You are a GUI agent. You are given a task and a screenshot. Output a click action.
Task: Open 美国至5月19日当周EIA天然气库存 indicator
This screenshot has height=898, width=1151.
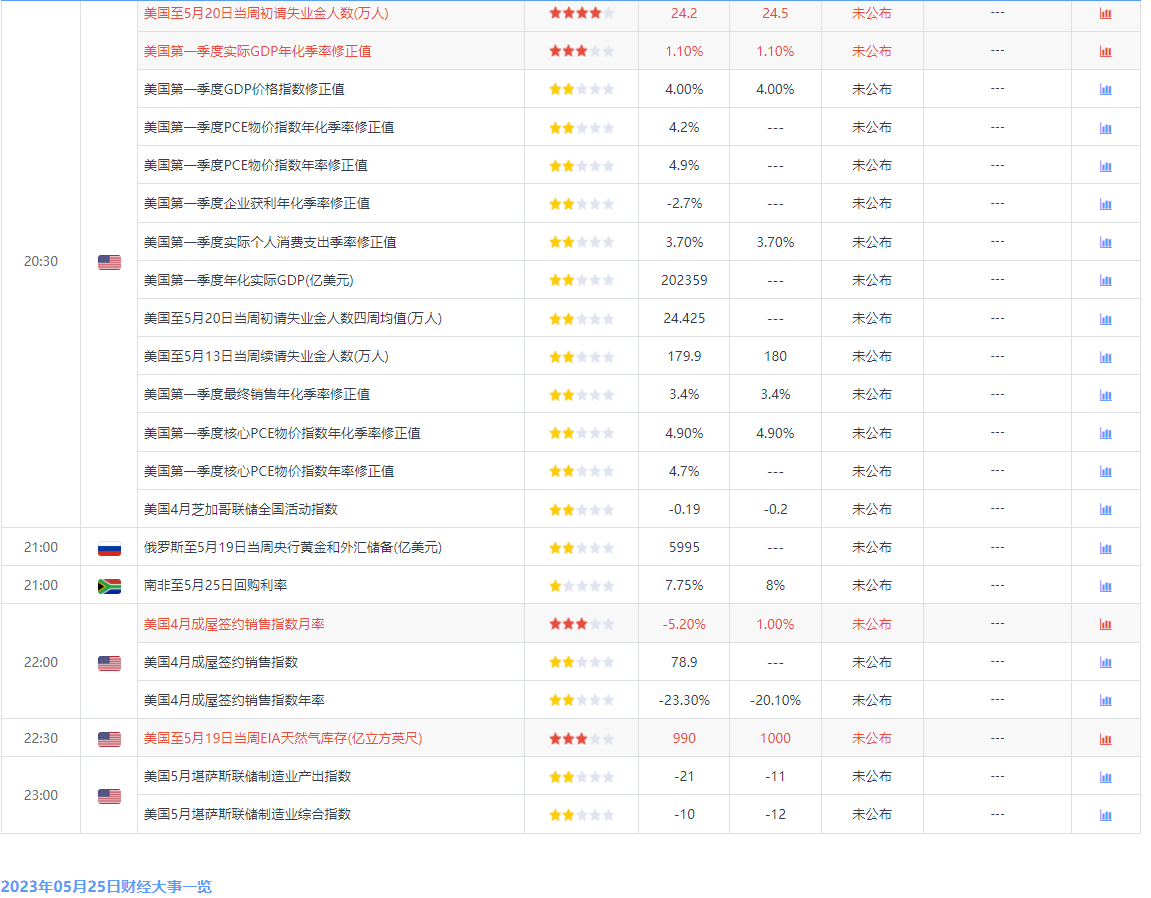(283, 738)
